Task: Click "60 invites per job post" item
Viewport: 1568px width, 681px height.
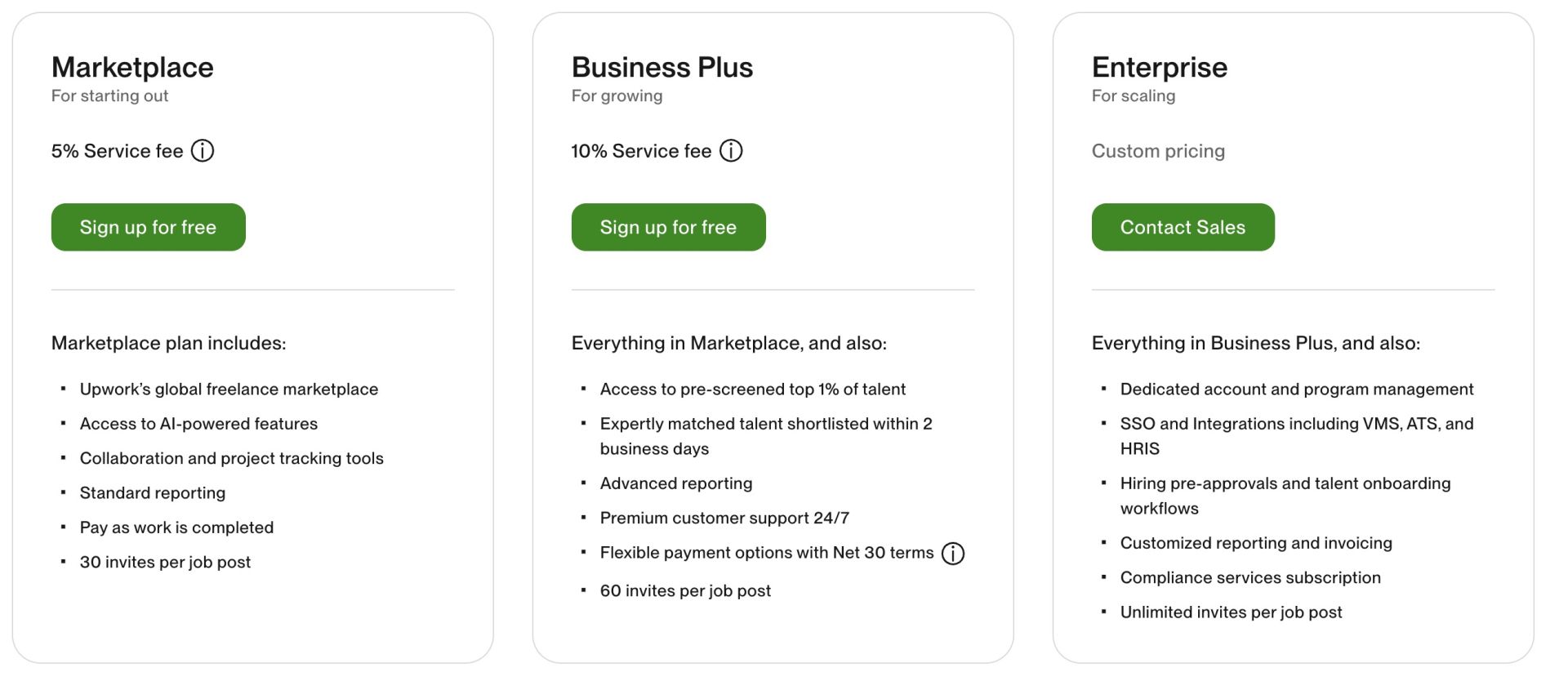Action: pos(685,590)
